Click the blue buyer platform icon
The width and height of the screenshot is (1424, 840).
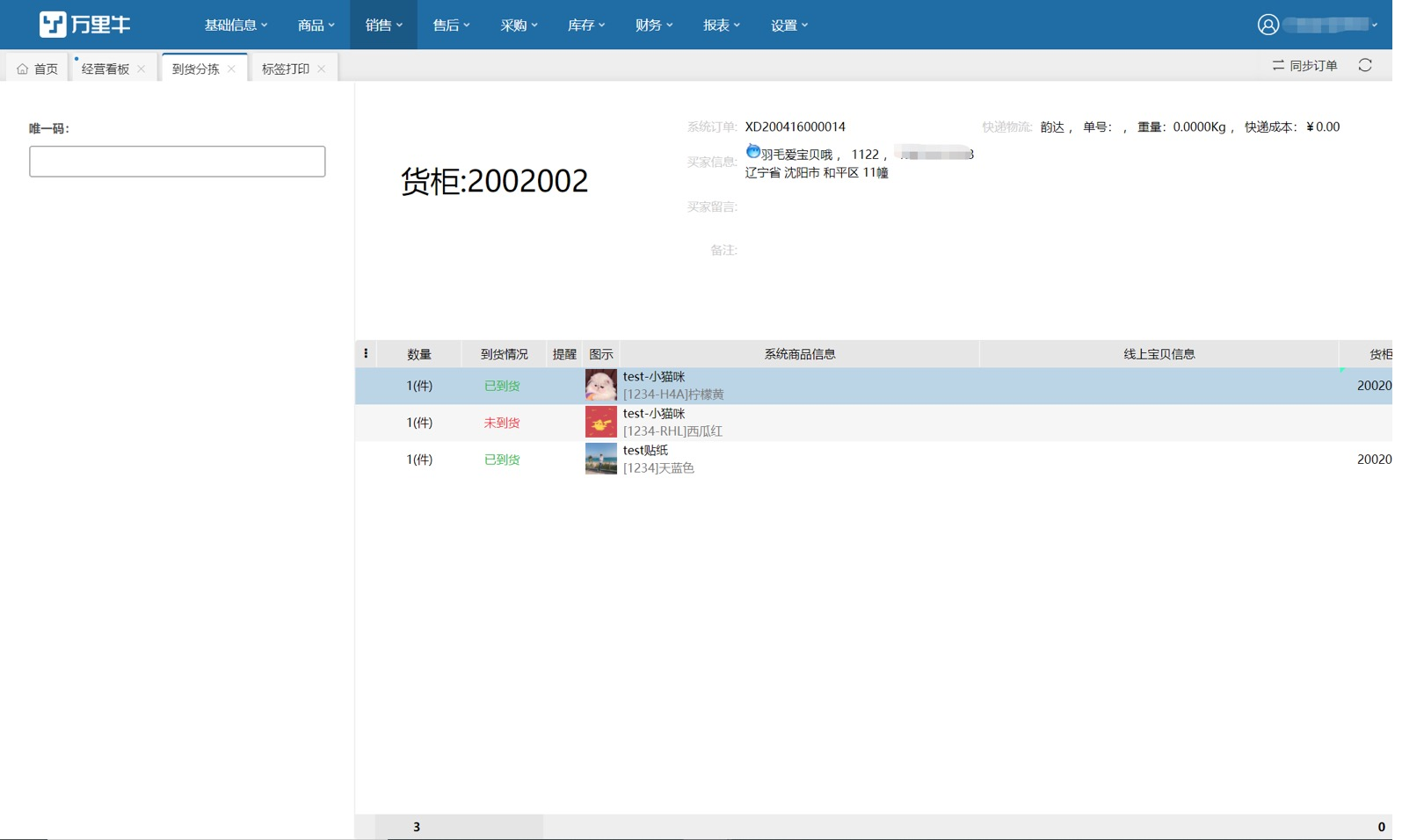tap(753, 151)
